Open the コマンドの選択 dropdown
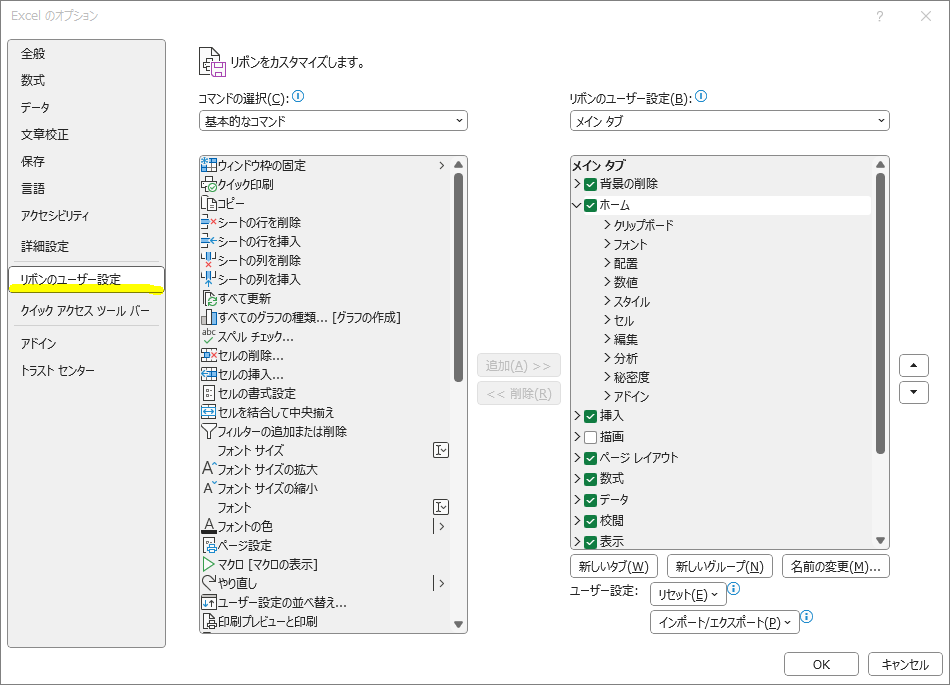950x685 pixels. [x=333, y=121]
